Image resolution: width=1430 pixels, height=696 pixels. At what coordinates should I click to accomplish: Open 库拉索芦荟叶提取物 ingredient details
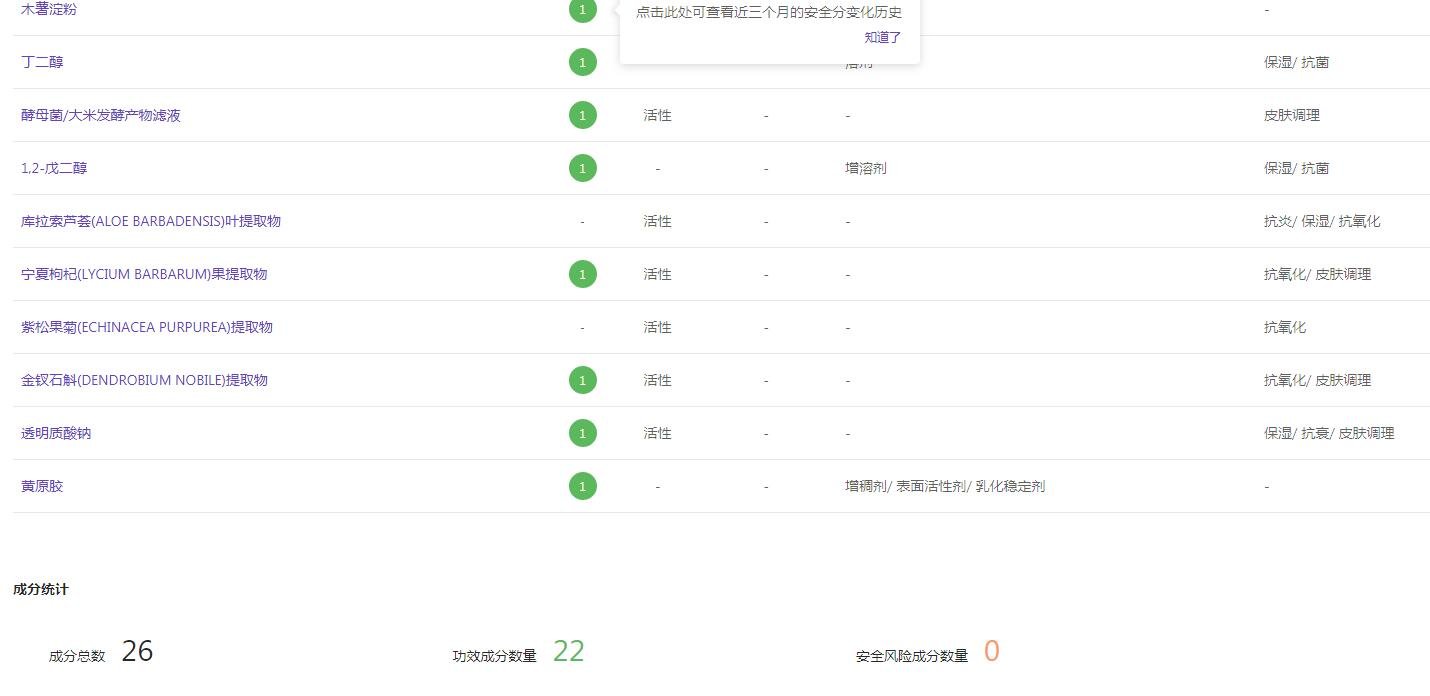coord(151,221)
